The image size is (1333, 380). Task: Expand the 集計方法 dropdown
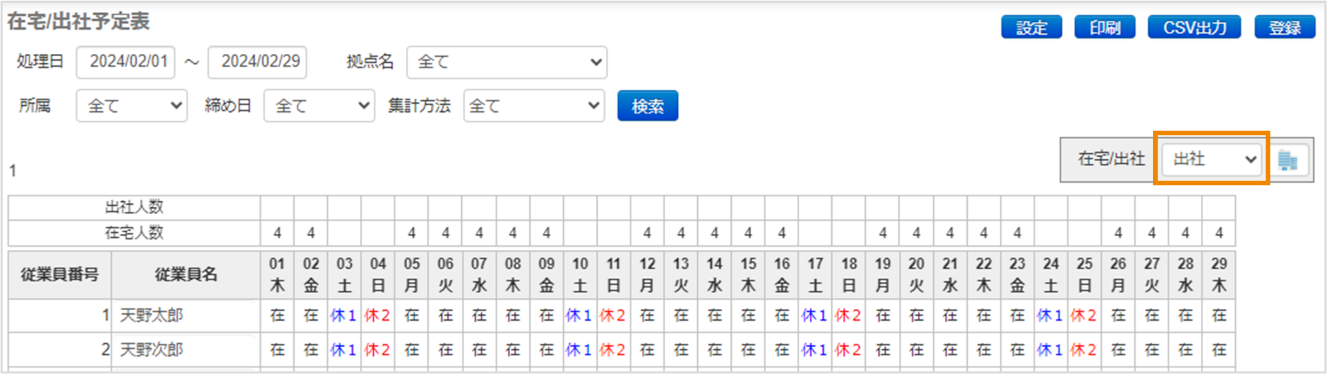[x=534, y=105]
